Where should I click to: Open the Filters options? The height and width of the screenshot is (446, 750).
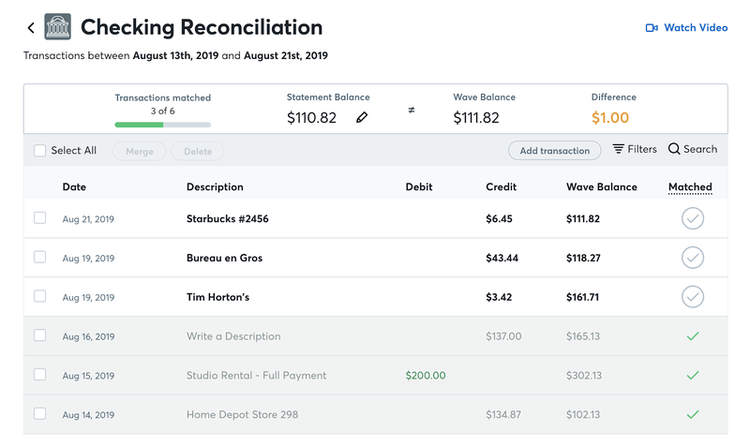point(635,149)
